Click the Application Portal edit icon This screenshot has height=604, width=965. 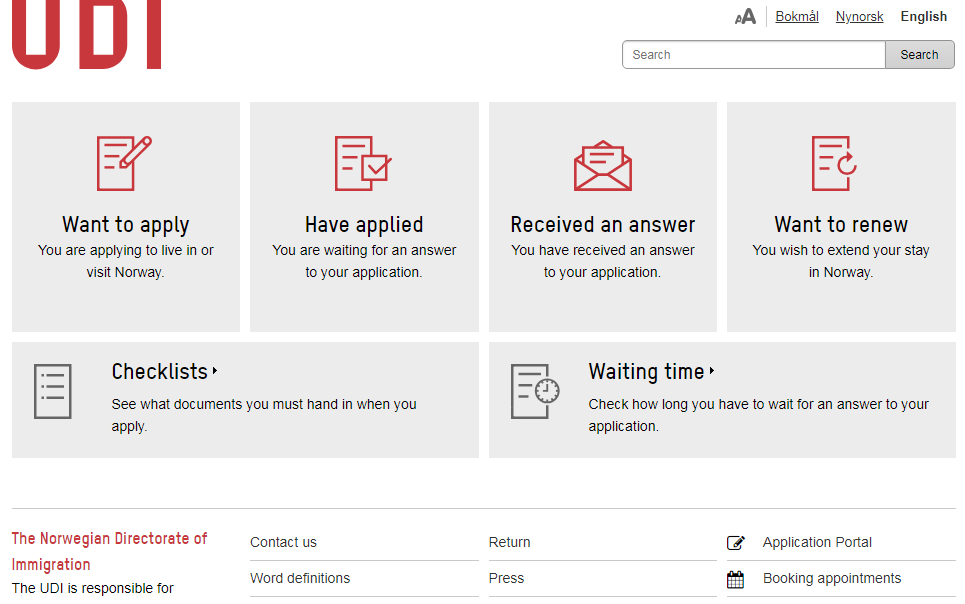[x=735, y=542]
